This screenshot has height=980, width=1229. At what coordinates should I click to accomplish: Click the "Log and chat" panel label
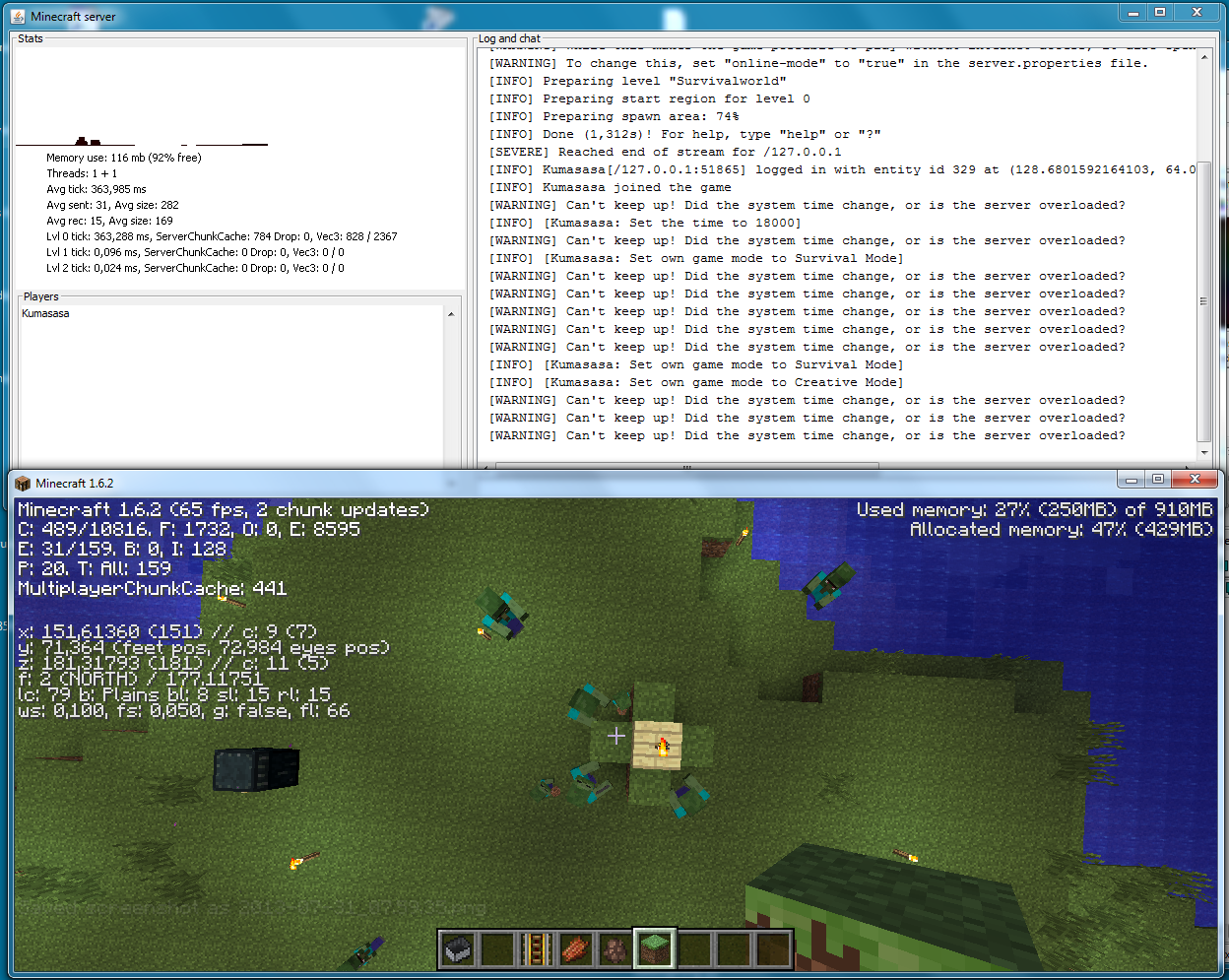[509, 38]
